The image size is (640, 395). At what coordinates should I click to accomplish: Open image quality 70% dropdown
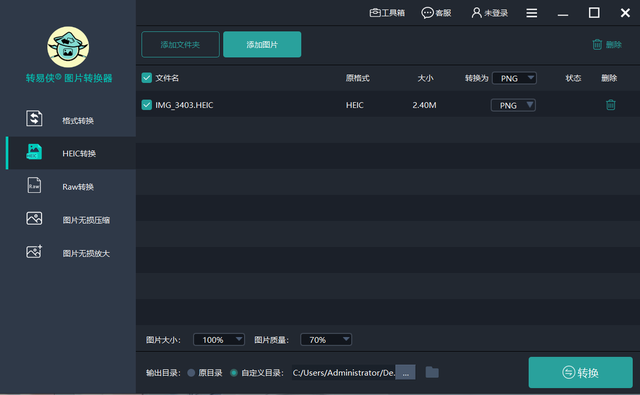coord(326,340)
